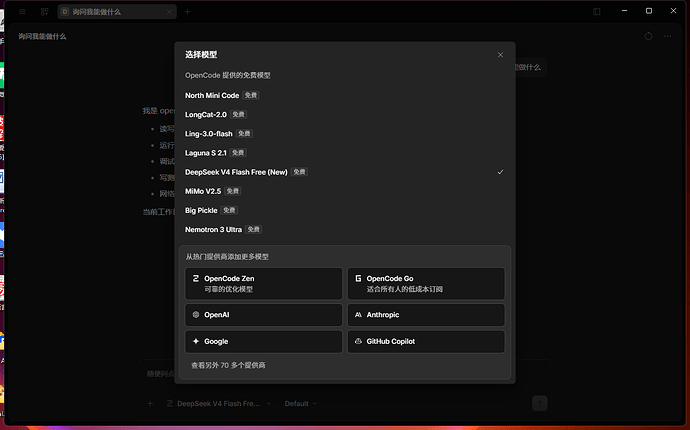Viewport: 690px width, 430px height.
Task: Close the 选择模型 dialog
Action: click(500, 55)
